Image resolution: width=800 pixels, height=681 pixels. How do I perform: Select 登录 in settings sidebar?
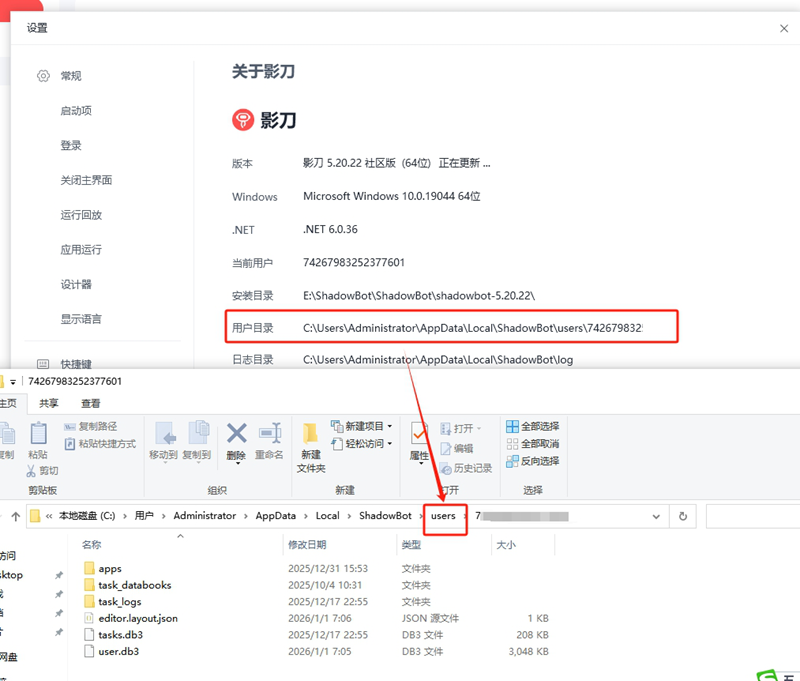pos(71,145)
